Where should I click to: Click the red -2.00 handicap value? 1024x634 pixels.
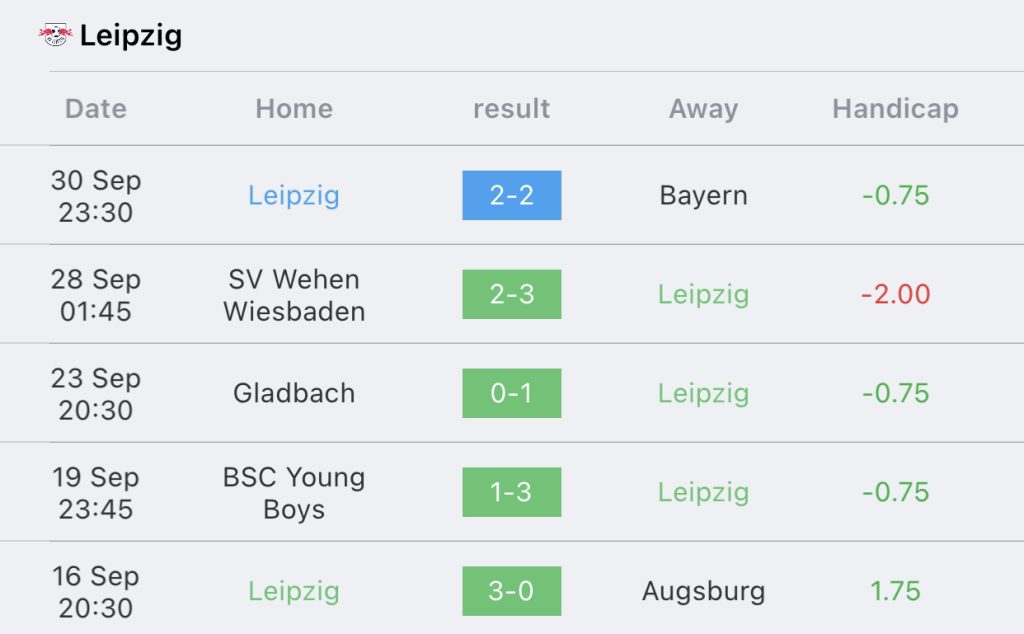895,294
